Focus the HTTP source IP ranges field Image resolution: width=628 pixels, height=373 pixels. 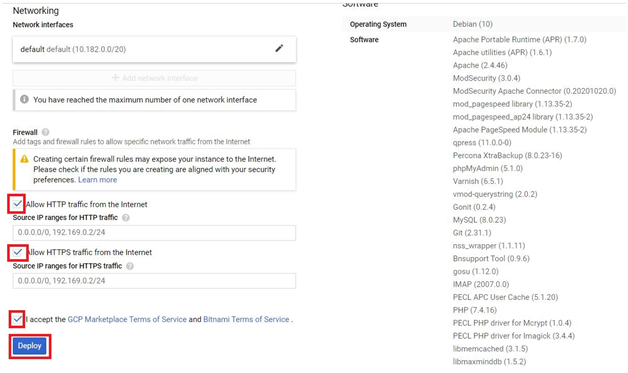[x=154, y=232]
